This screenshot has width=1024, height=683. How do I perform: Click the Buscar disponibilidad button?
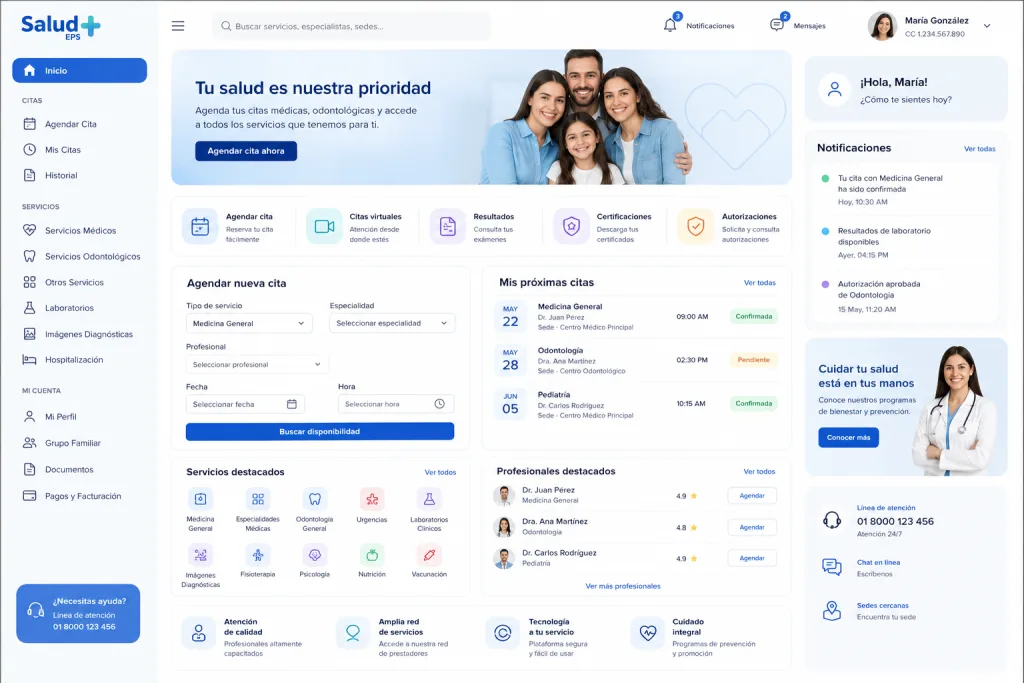[320, 432]
